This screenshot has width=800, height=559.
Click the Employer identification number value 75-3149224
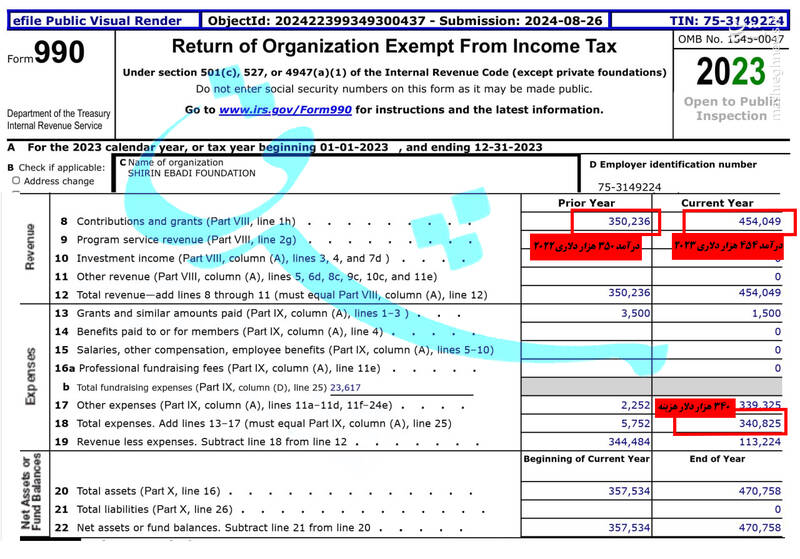[629, 187]
